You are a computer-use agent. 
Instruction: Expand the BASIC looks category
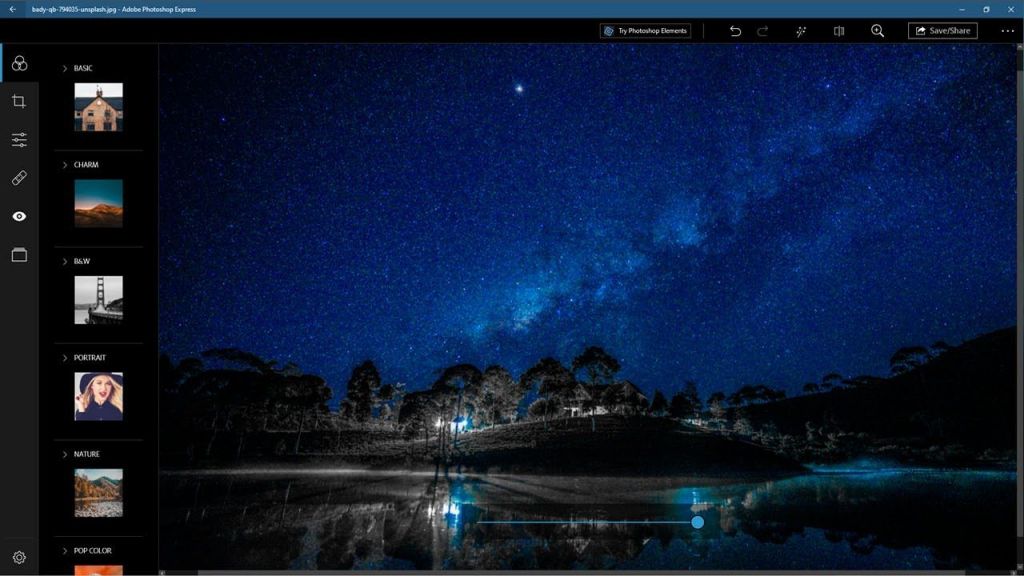pos(66,68)
